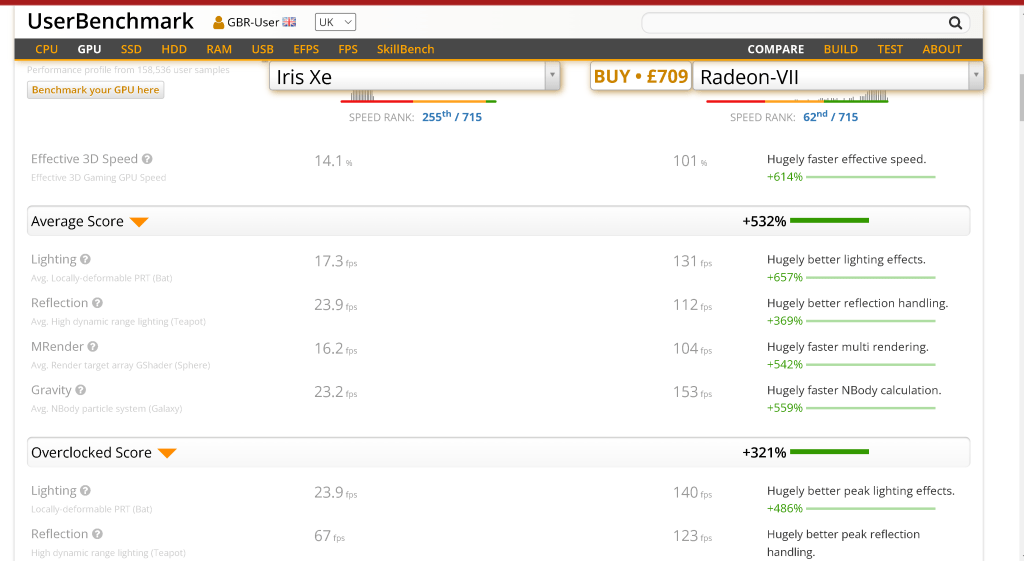Click the Gravity label

(51, 390)
